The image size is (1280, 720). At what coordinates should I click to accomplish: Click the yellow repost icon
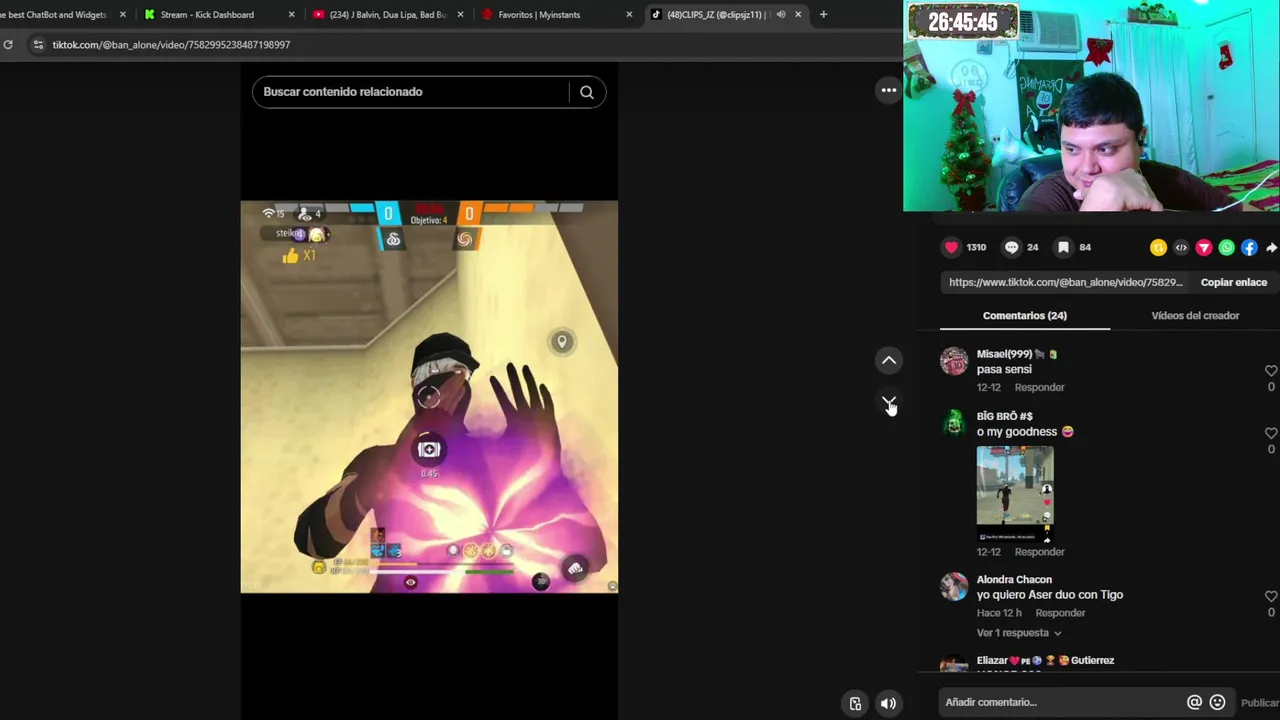pos(1158,248)
